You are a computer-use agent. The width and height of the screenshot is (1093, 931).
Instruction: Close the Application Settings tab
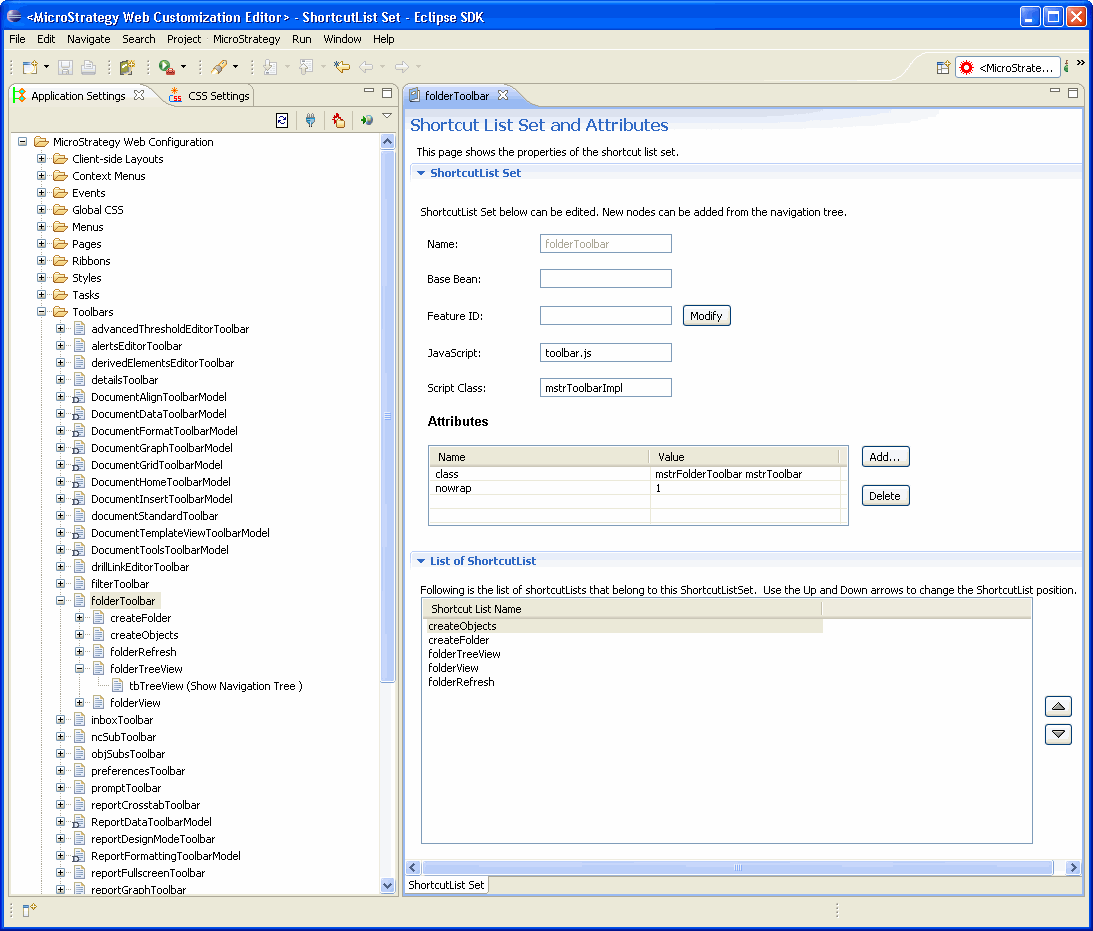point(139,95)
